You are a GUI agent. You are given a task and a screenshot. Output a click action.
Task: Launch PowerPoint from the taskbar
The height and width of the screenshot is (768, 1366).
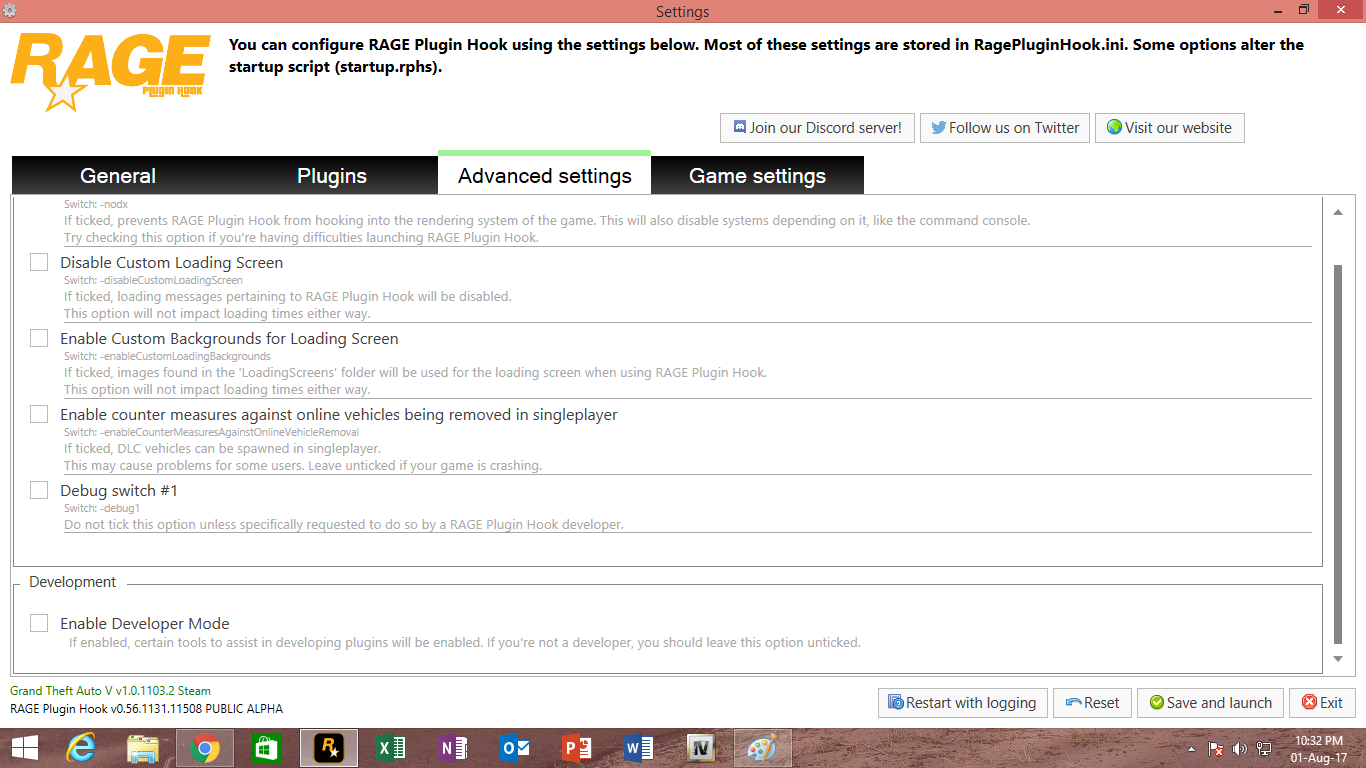click(x=577, y=748)
